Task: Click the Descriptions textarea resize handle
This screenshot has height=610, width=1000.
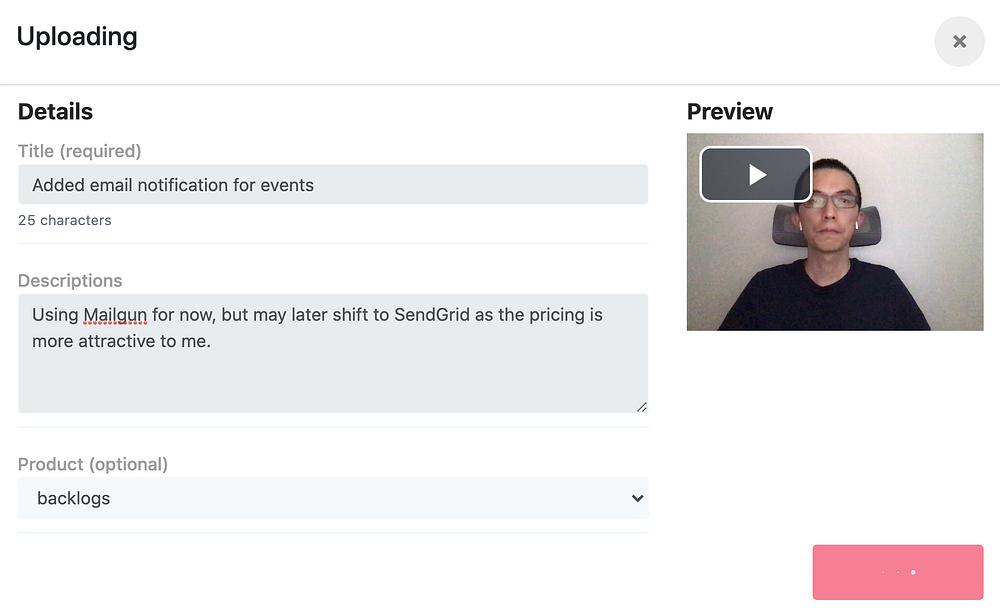Action: (641, 406)
